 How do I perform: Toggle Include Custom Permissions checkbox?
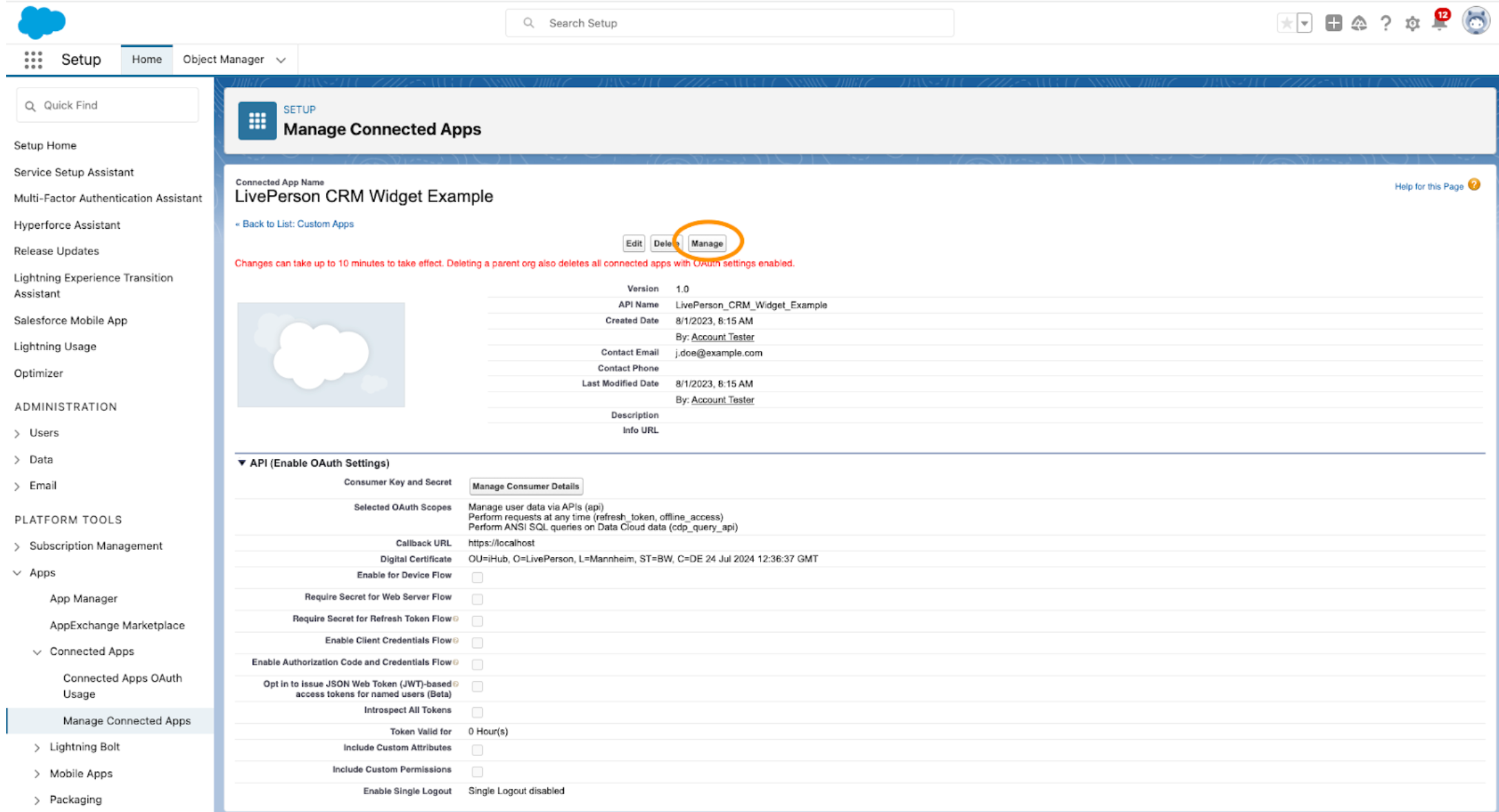click(477, 772)
